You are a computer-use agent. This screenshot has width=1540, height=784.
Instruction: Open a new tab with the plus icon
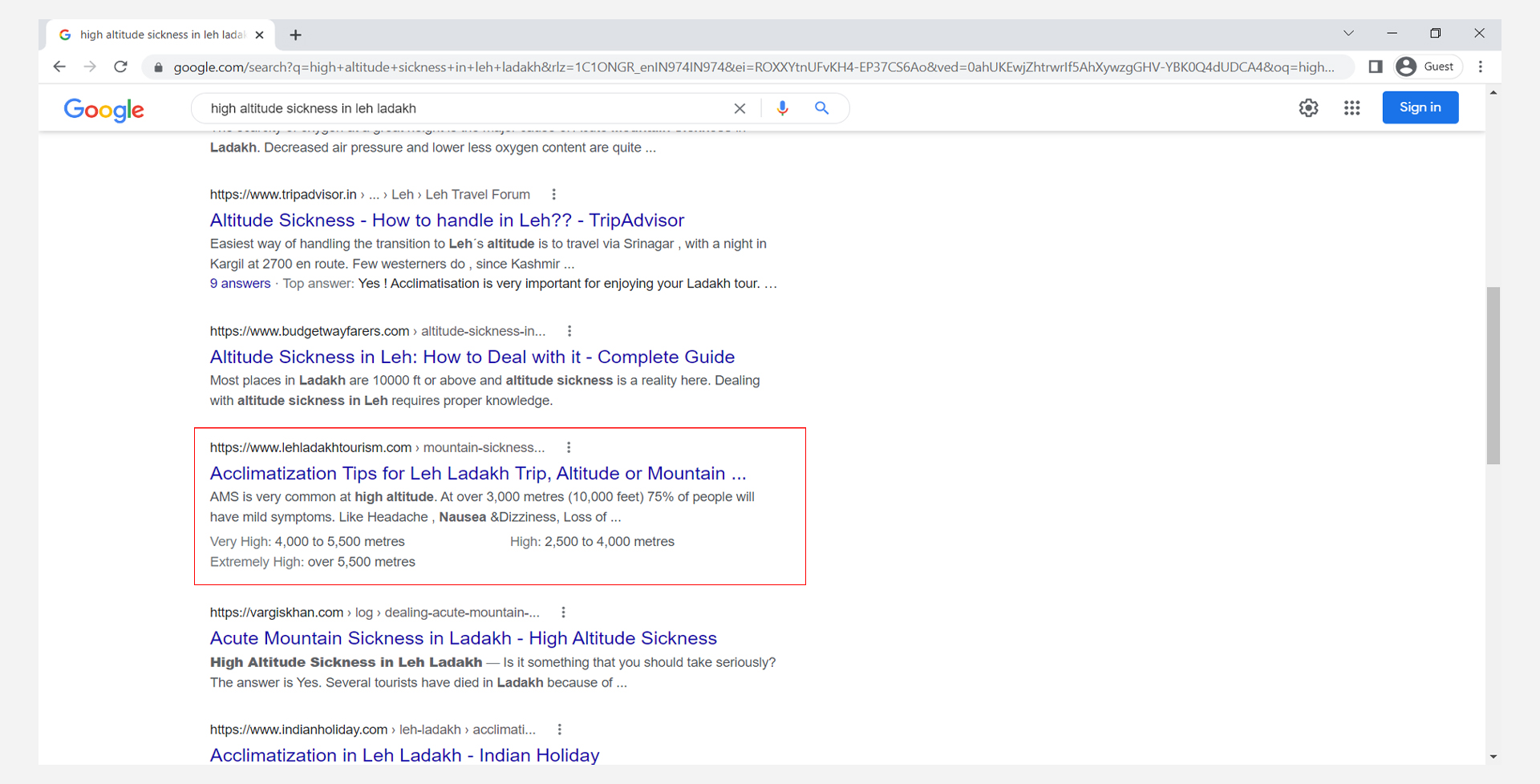coord(296,34)
